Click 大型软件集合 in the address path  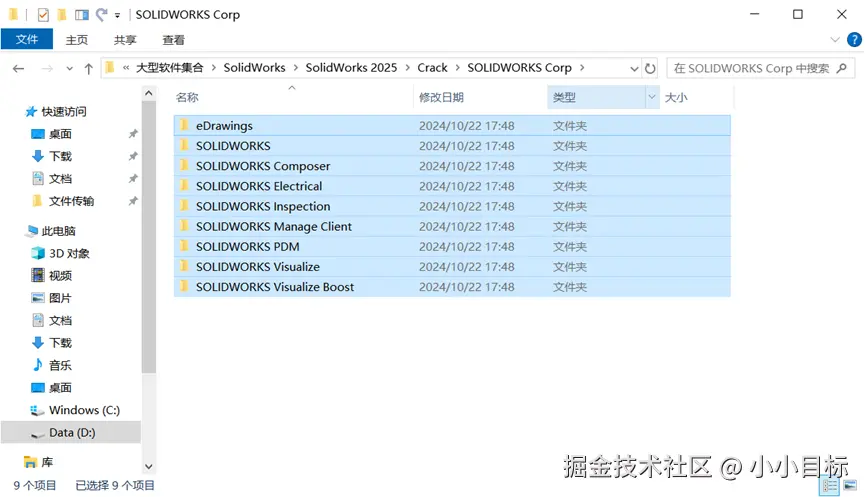coord(169,68)
